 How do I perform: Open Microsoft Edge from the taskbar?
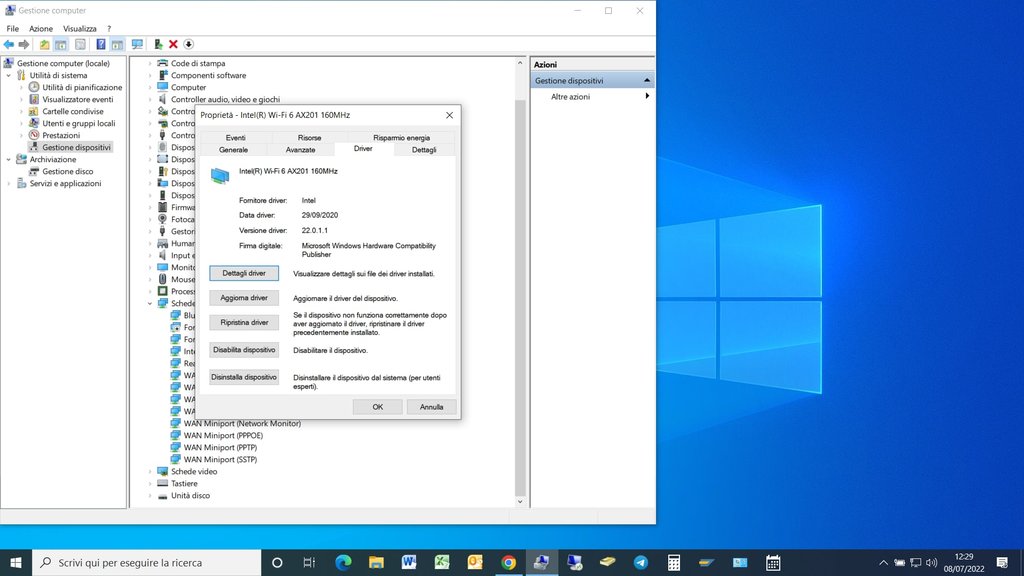(x=343, y=562)
